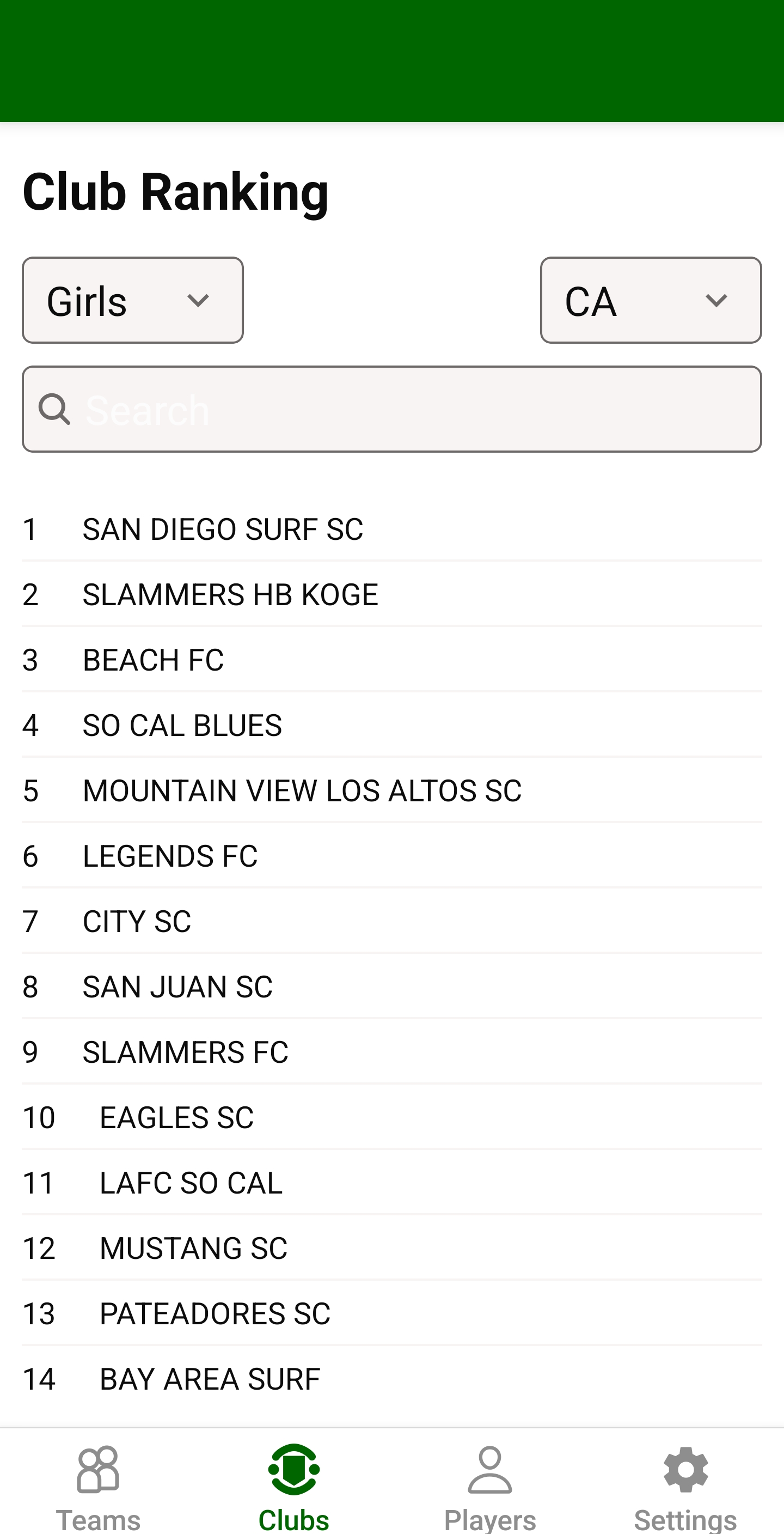
Task: Open City SC ranked seventh
Action: 137,922
